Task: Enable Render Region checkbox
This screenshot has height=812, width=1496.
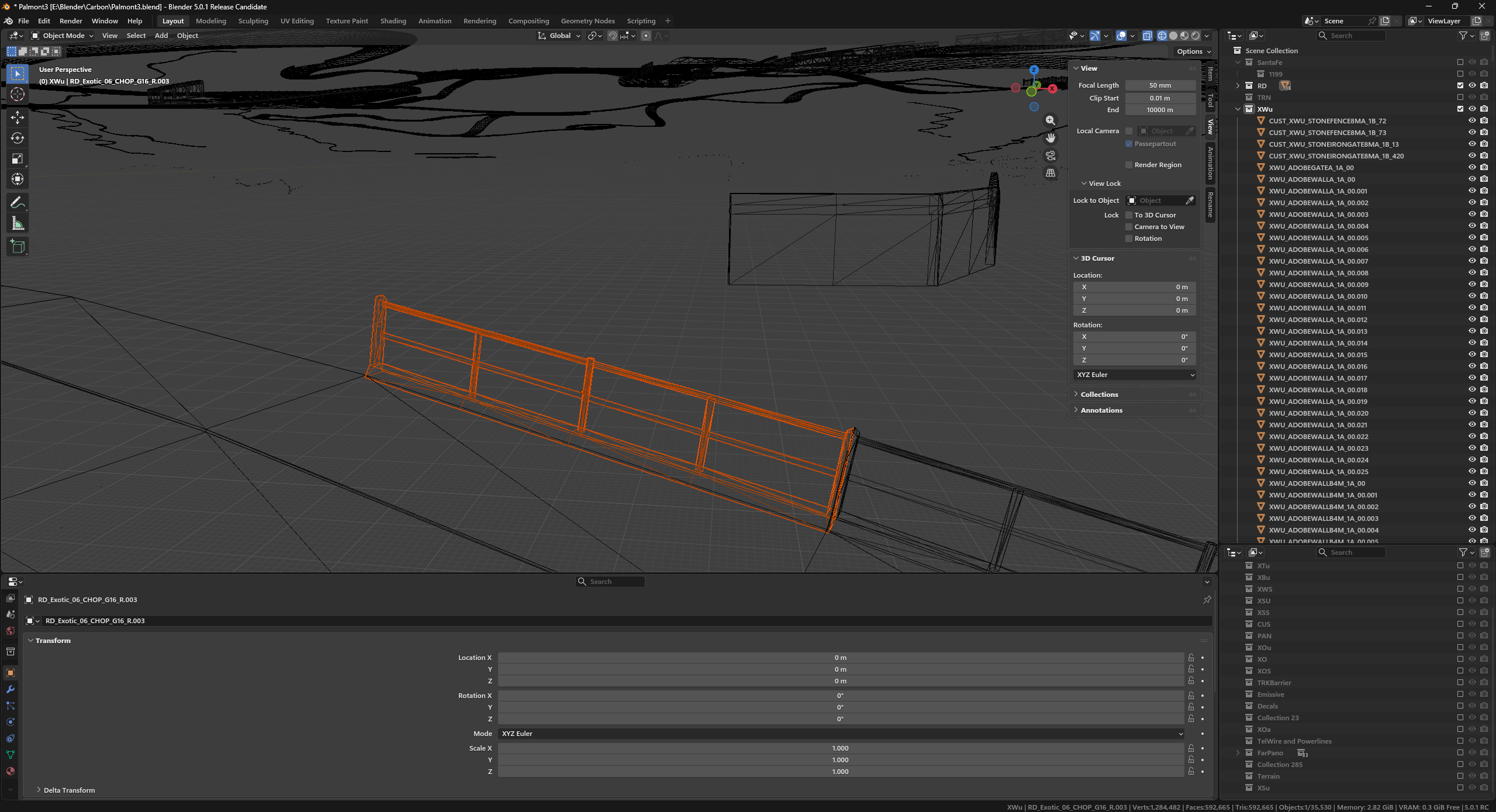Action: pos(1129,165)
